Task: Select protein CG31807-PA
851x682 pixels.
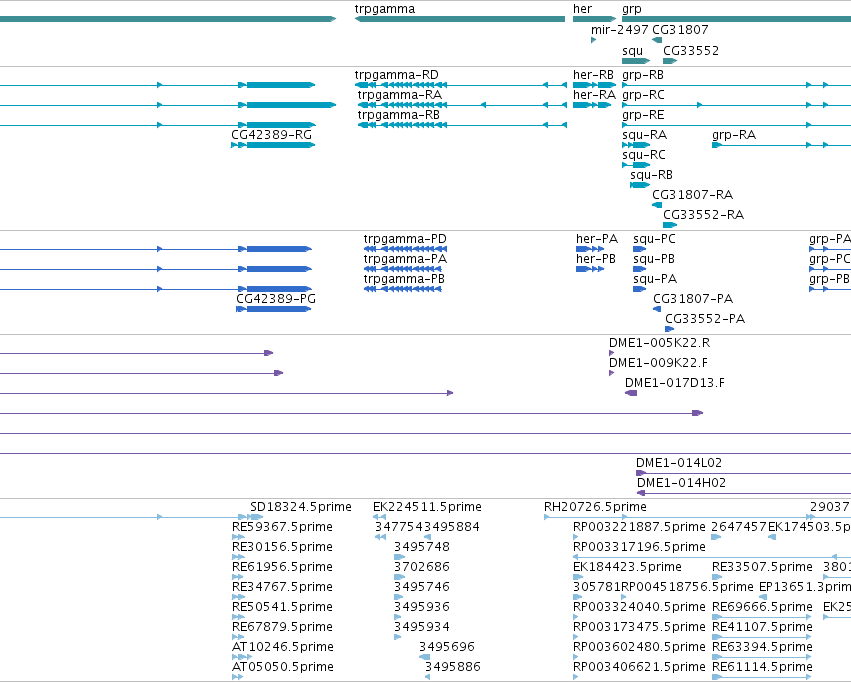Action: click(x=693, y=299)
